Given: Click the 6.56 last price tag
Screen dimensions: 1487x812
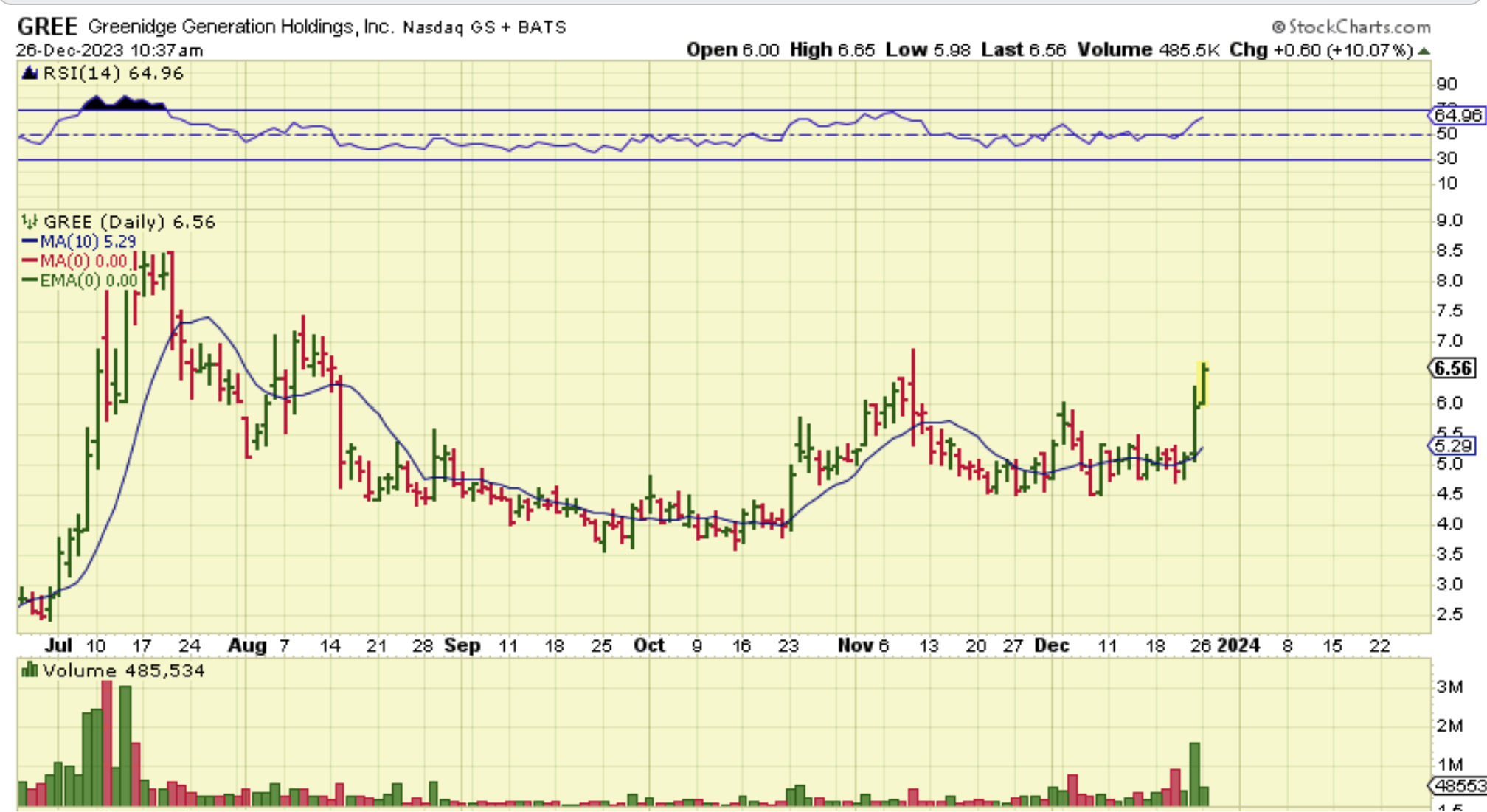Looking at the screenshot, I should point(1452,368).
